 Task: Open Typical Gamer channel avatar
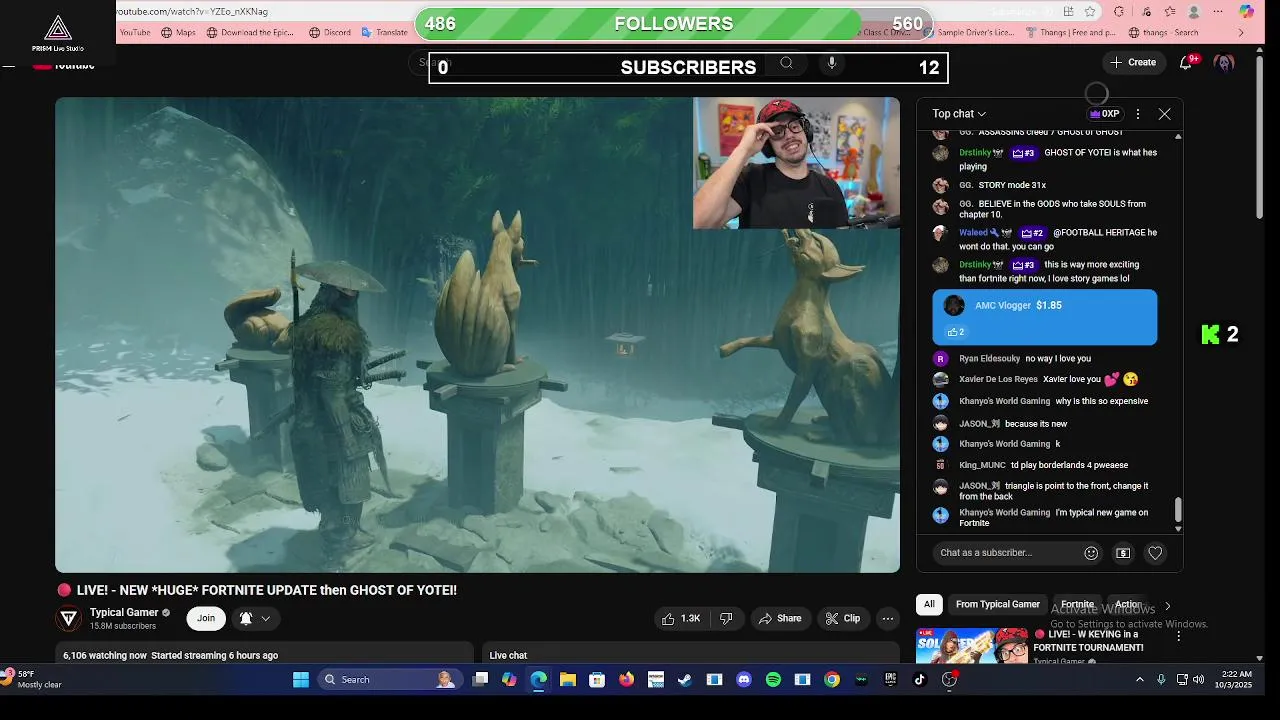[69, 618]
